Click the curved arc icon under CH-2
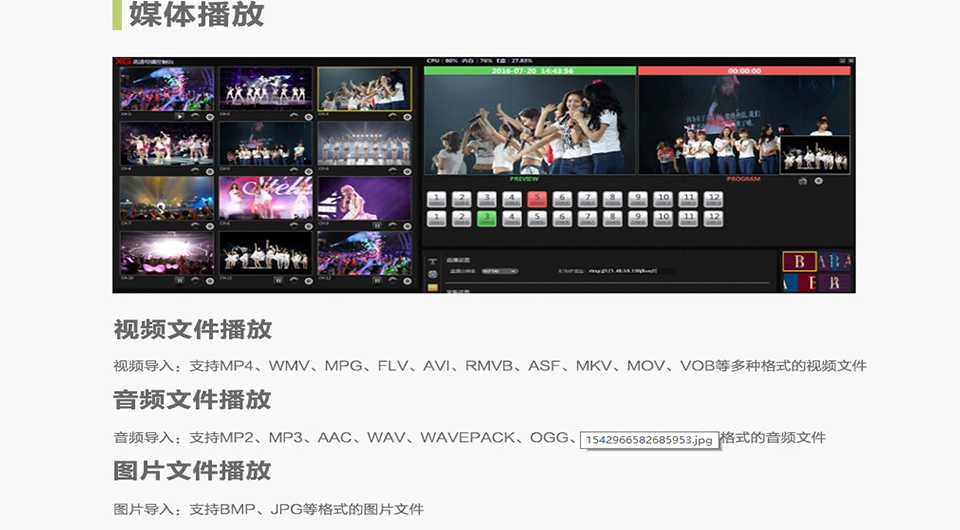Viewport: 960px width, 530px height. 293,116
